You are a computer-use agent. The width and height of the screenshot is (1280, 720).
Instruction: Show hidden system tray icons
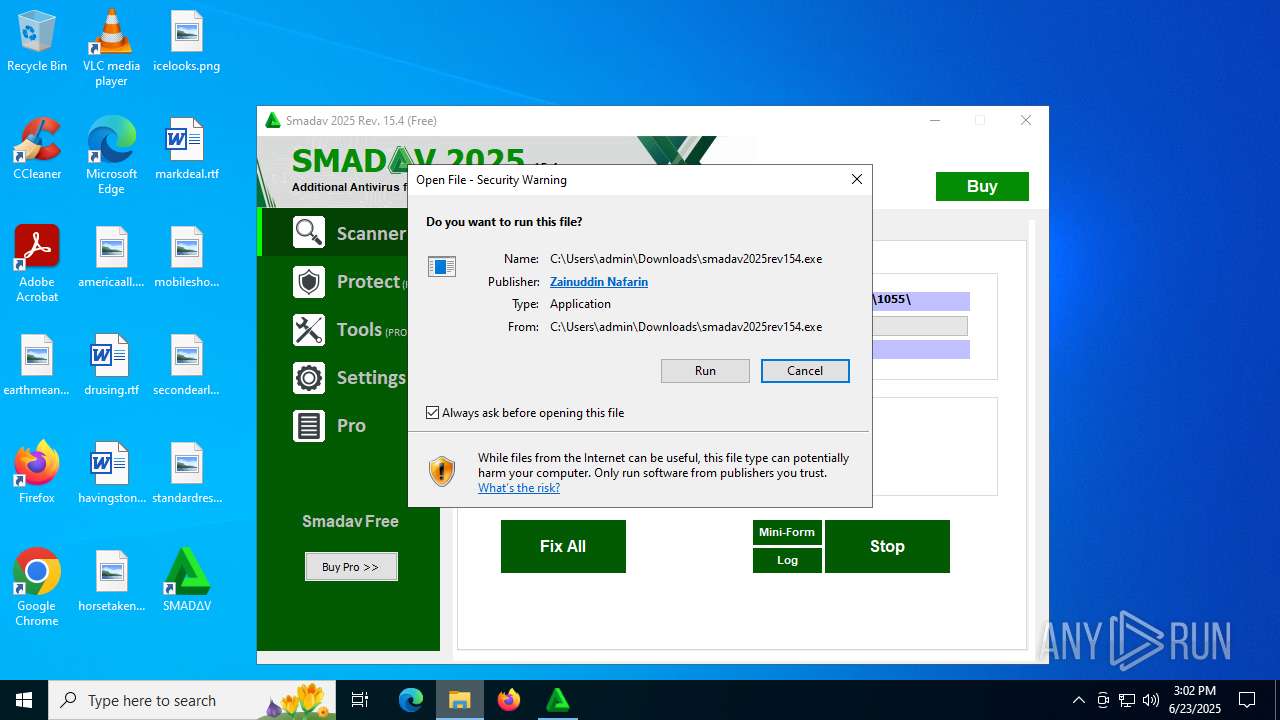(1078, 700)
